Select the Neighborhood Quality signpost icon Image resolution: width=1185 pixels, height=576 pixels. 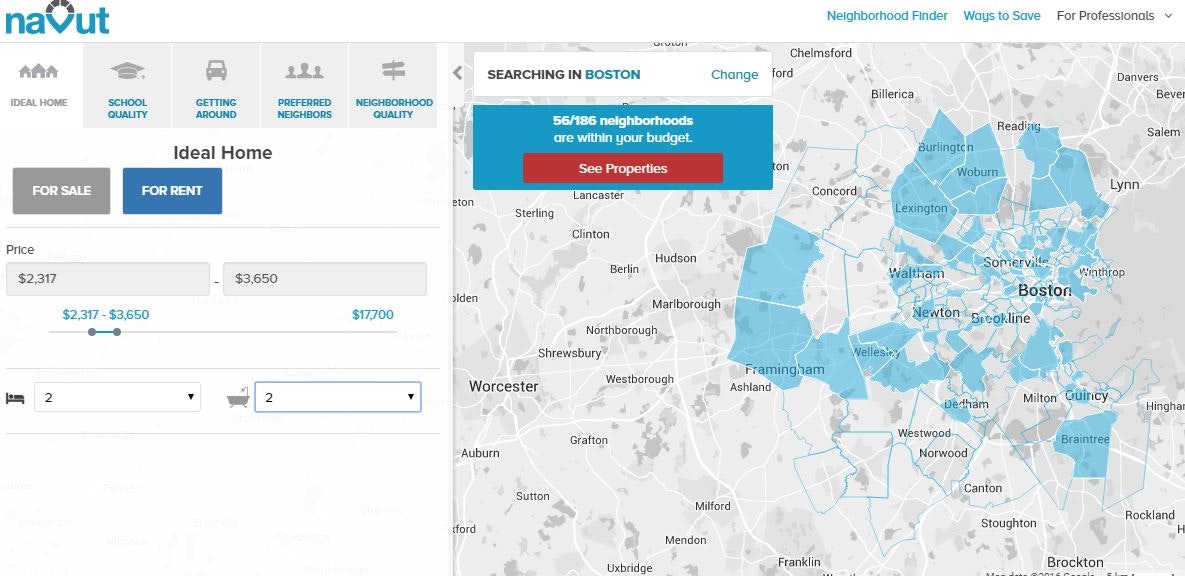[394, 72]
